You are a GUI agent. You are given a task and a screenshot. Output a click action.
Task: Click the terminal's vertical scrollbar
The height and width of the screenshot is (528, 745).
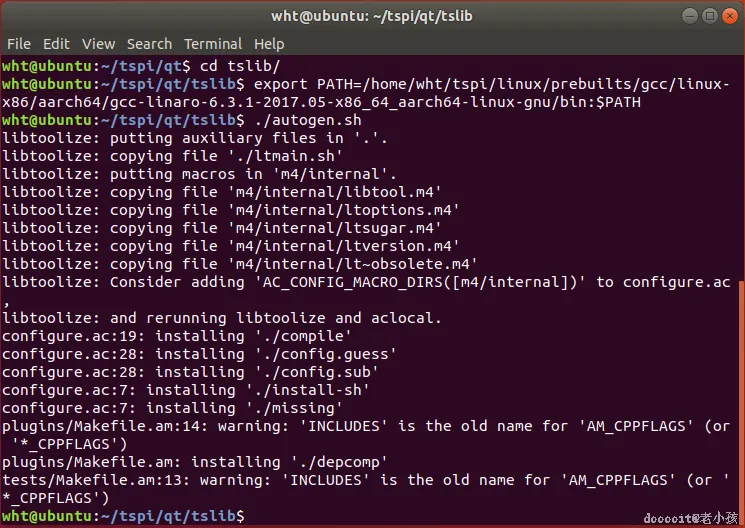pos(741,400)
